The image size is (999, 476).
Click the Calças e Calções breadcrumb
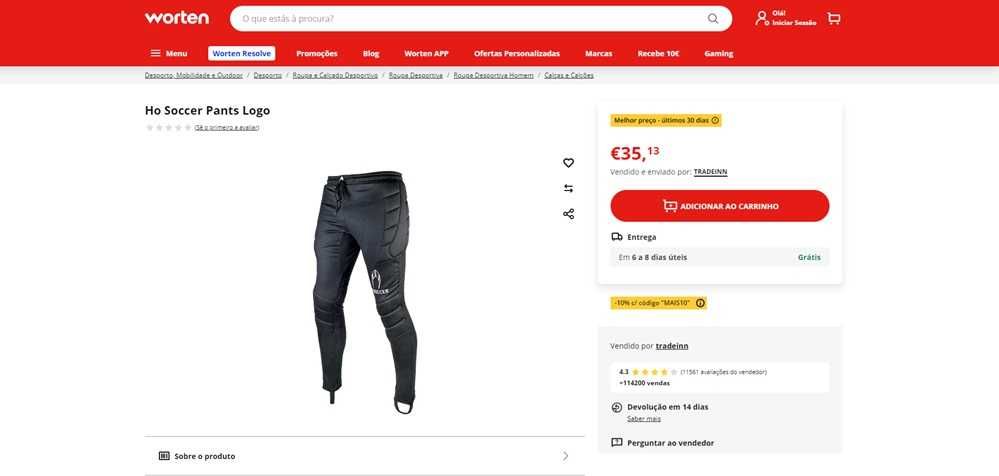pos(569,75)
